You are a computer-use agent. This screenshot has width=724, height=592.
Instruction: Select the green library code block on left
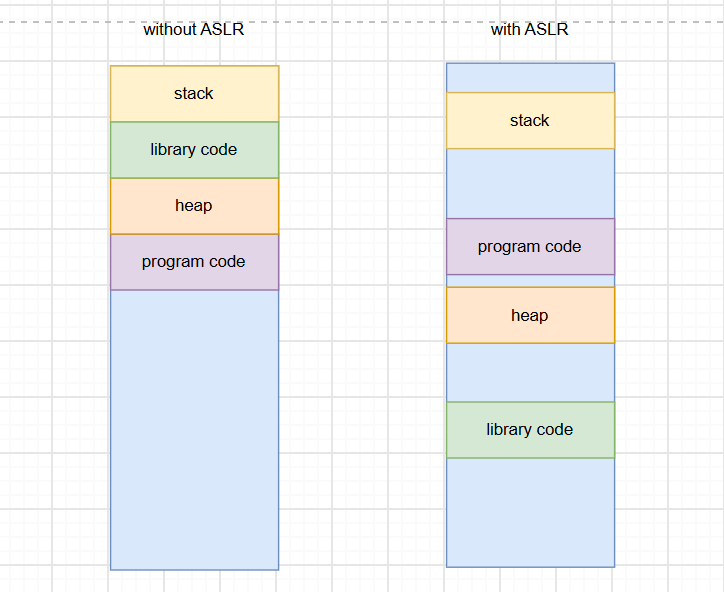194,150
